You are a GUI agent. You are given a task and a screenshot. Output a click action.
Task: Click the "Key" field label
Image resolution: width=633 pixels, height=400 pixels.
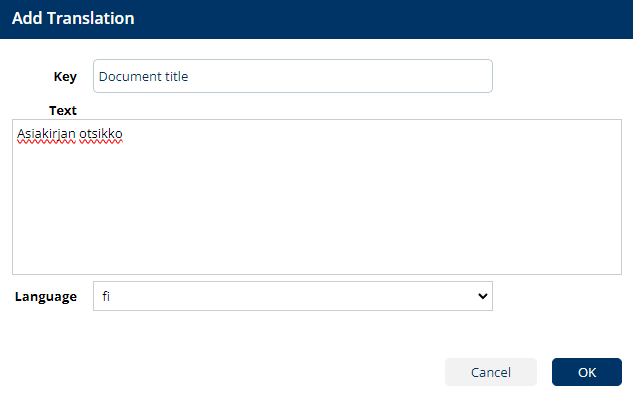pos(65,76)
